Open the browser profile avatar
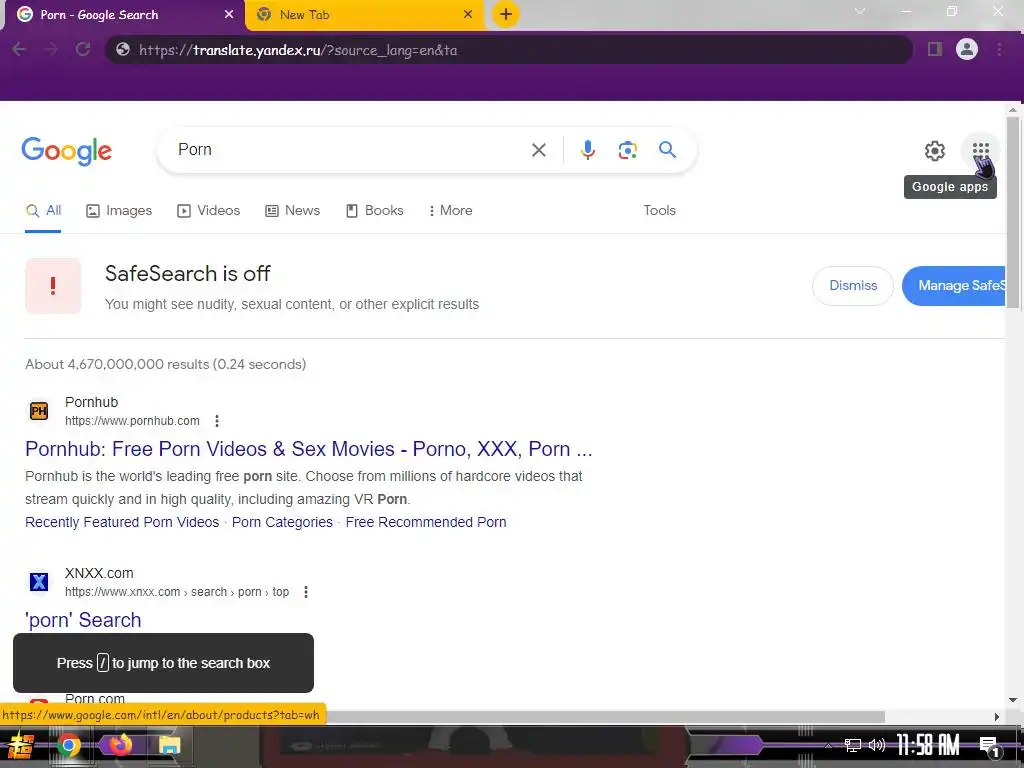The image size is (1024, 768). click(967, 50)
